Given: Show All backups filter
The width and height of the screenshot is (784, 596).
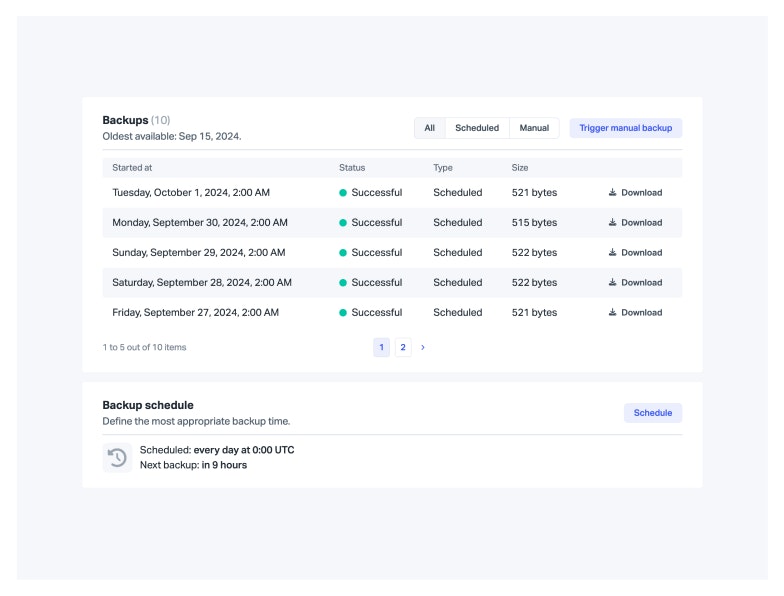Looking at the screenshot, I should (x=430, y=128).
